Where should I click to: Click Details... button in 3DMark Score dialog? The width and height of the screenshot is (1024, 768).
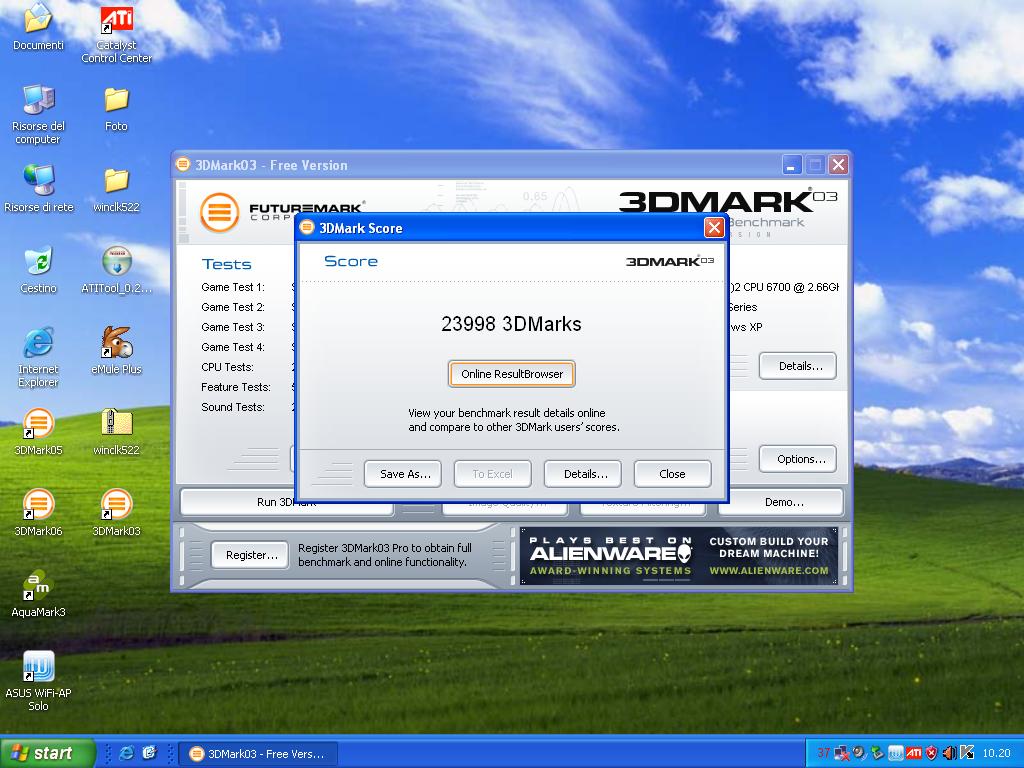[x=582, y=474]
